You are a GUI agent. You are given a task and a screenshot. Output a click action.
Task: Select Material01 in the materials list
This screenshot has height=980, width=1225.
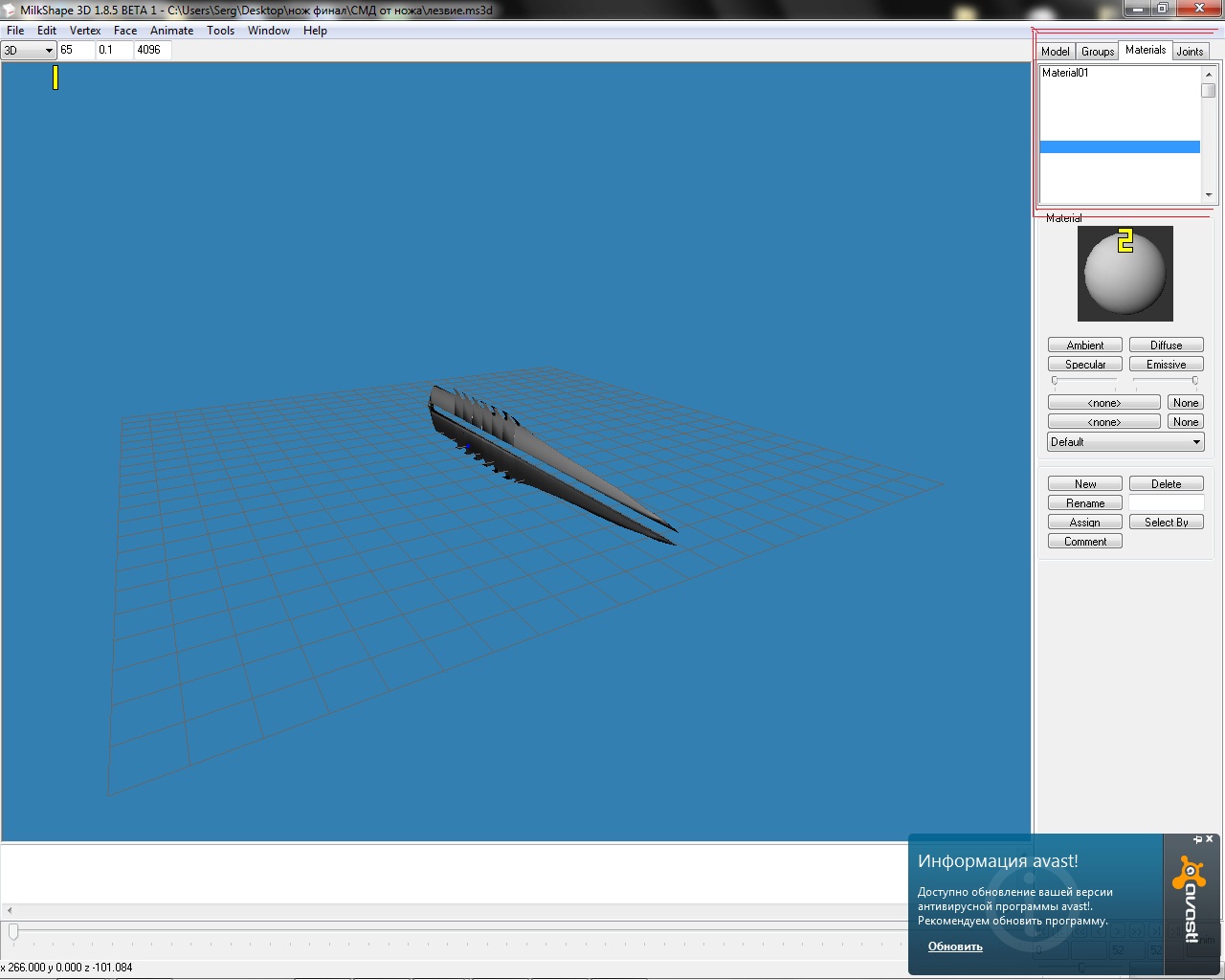pos(1065,73)
